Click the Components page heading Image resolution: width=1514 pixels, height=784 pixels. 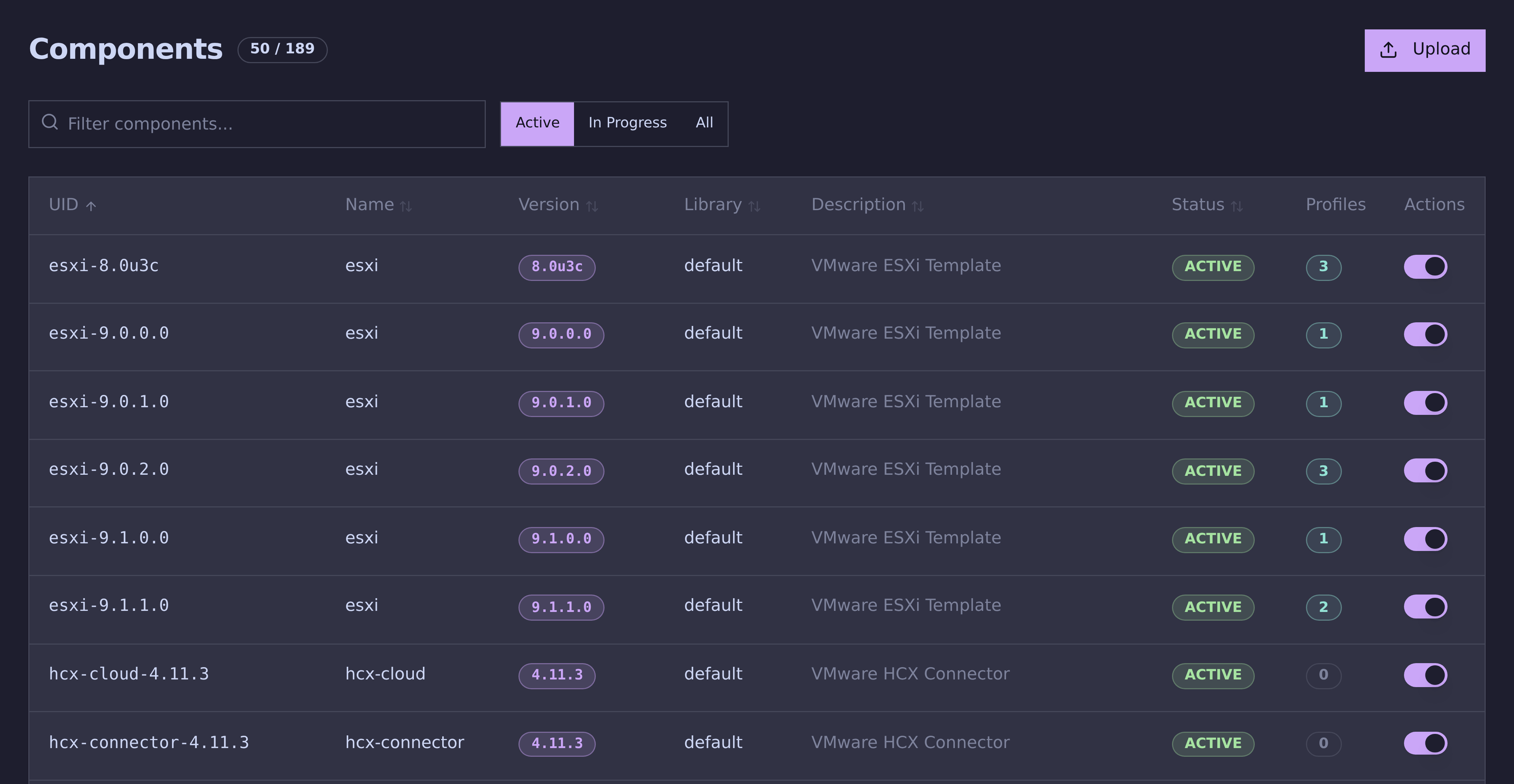(x=126, y=49)
